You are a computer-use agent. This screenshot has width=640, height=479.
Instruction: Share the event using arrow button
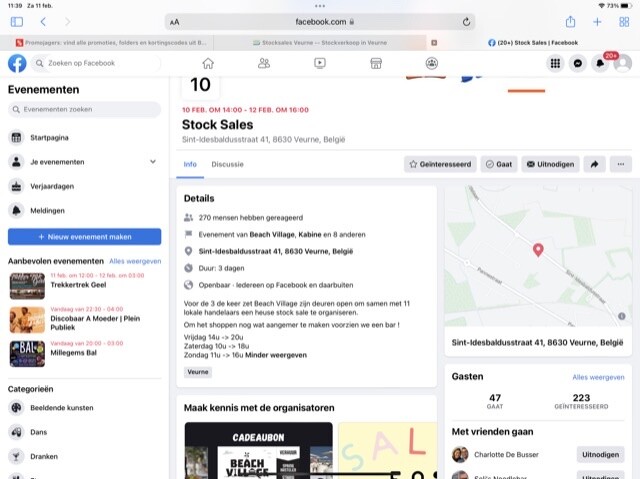tap(595, 164)
